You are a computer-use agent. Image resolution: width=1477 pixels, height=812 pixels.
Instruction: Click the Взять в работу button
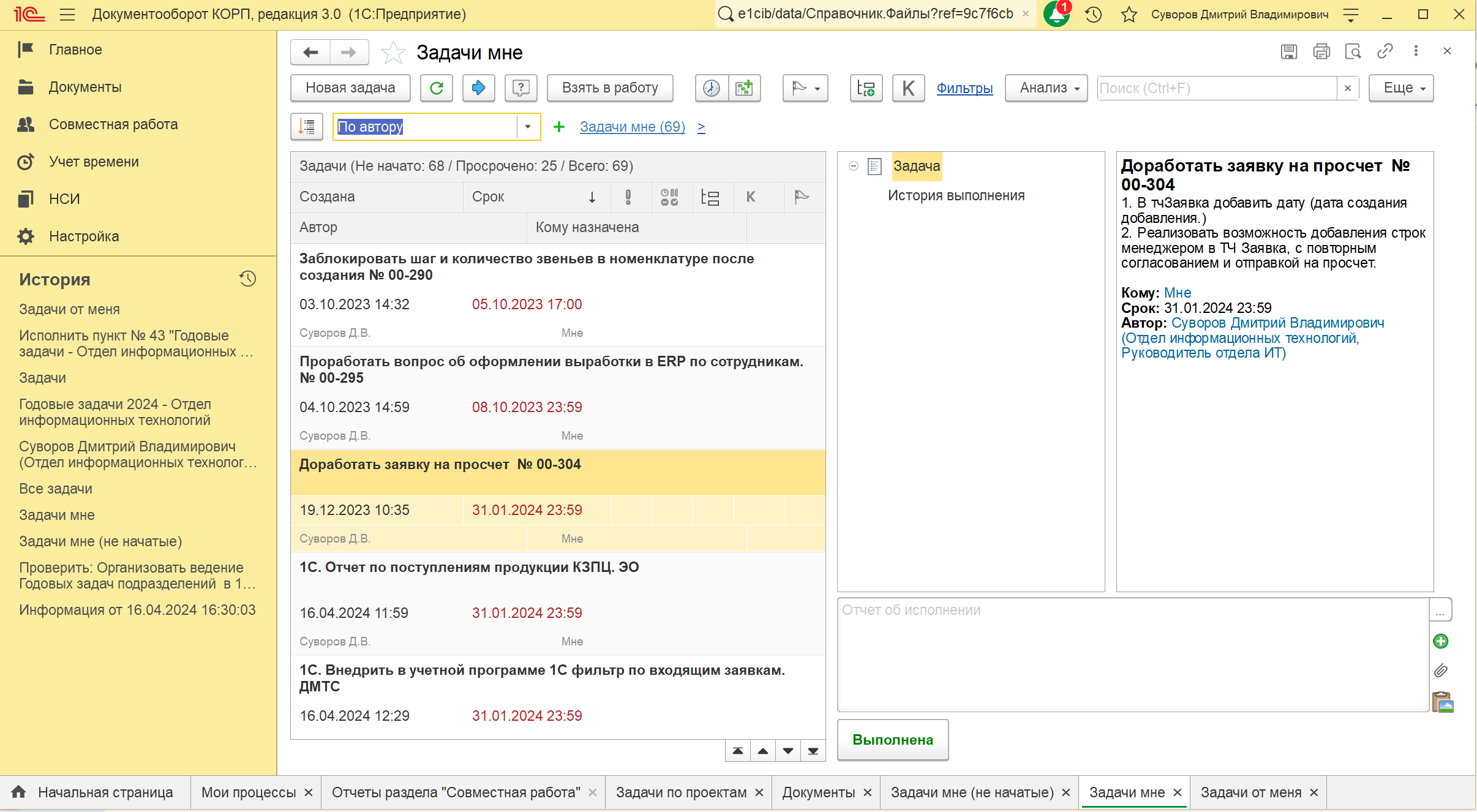click(610, 88)
